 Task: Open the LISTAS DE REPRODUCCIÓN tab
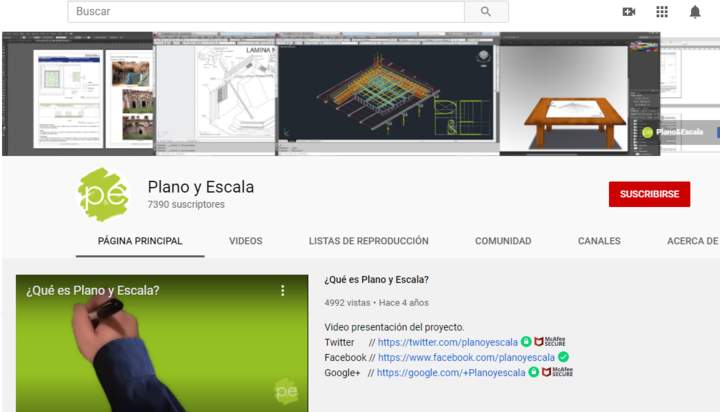point(368,241)
